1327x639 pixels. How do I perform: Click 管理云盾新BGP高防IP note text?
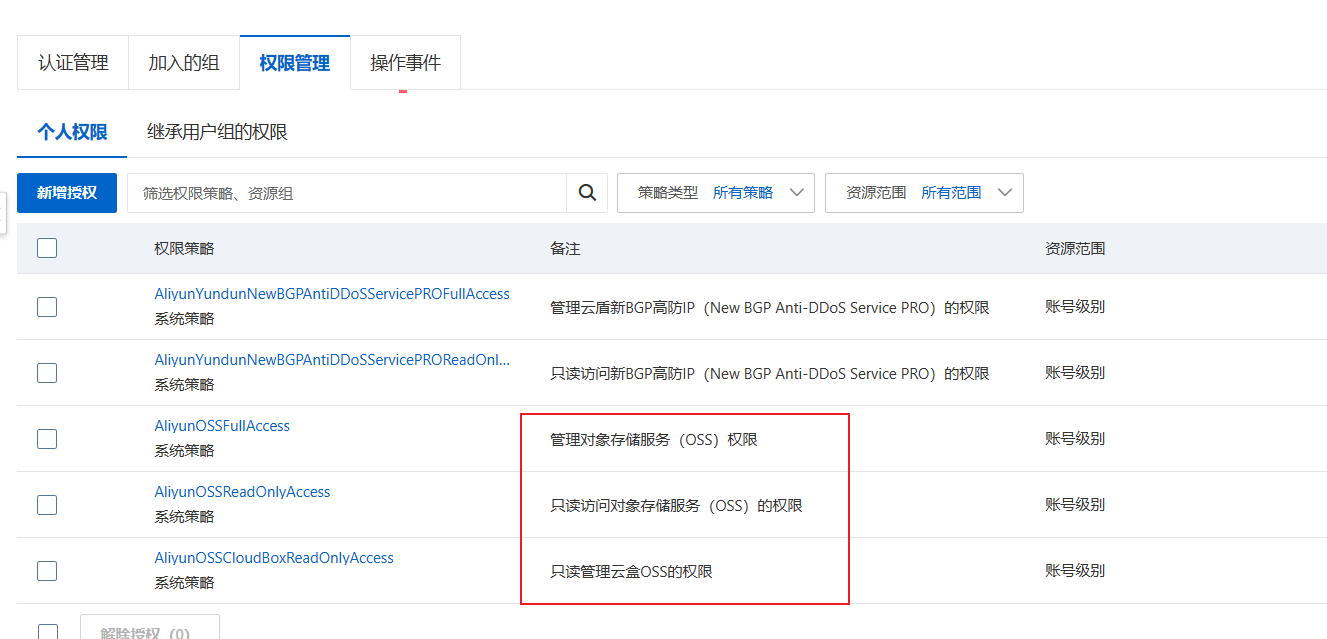pos(770,307)
